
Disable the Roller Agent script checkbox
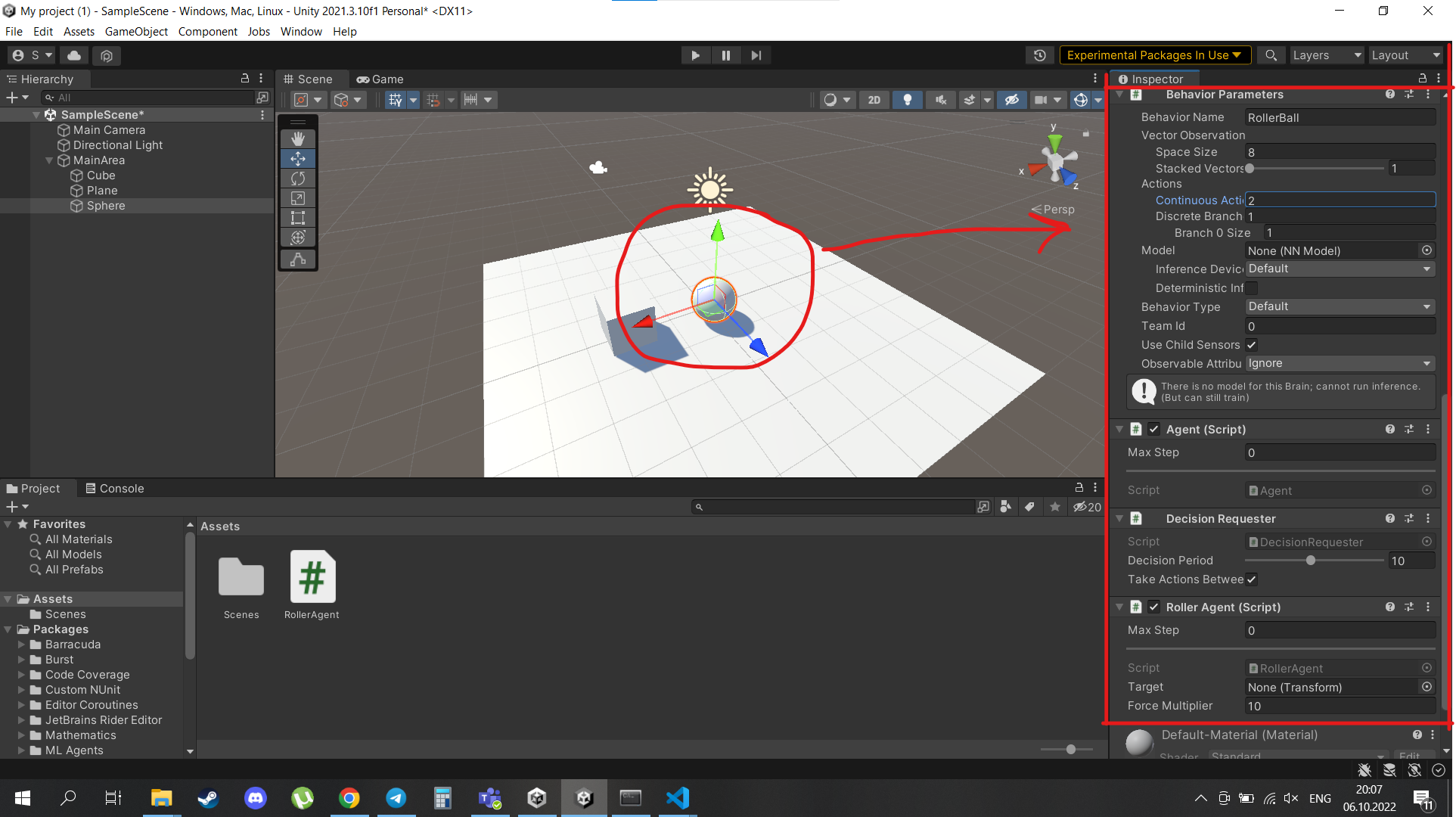[1153, 607]
